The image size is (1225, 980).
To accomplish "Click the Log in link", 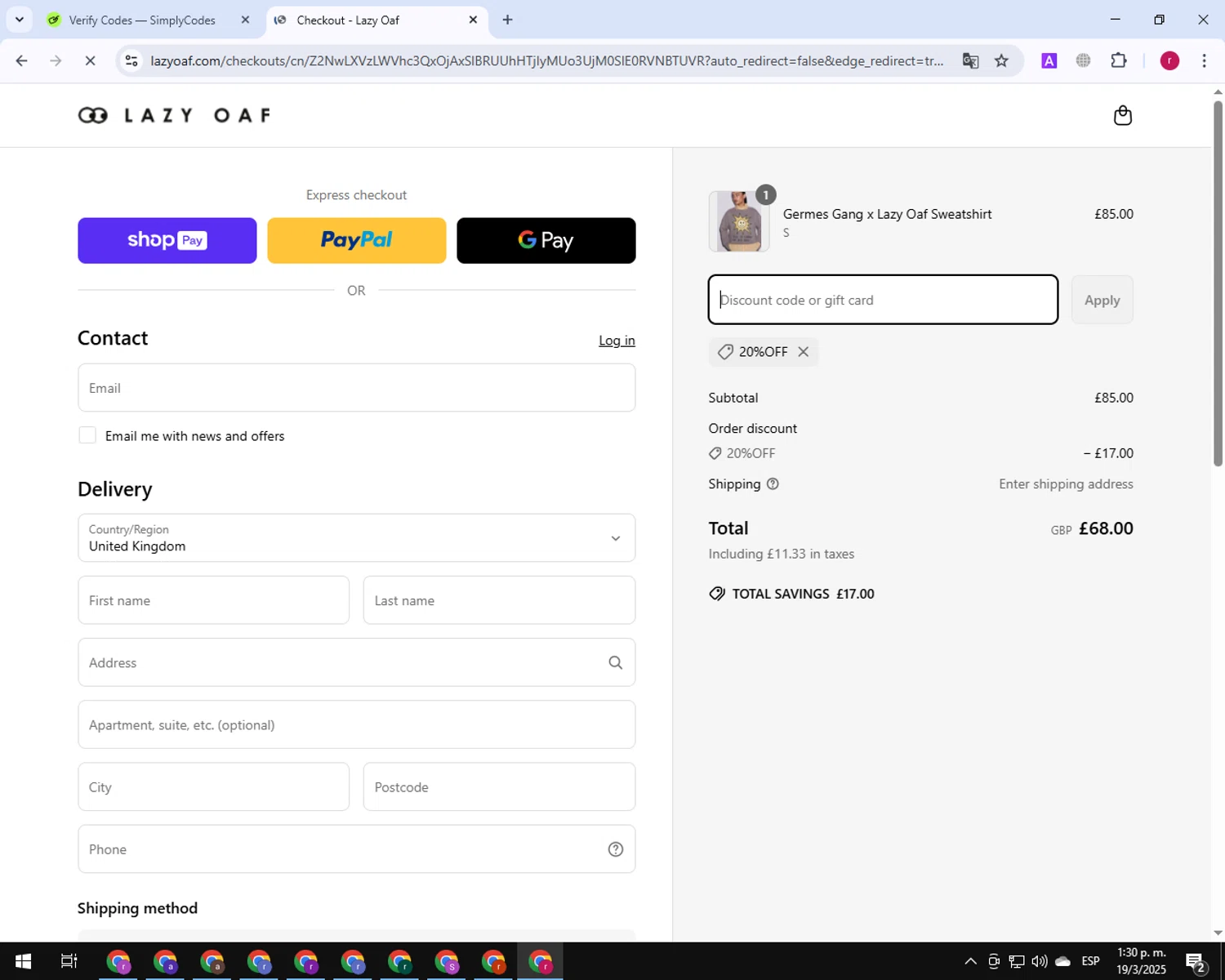I will pyautogui.click(x=617, y=341).
